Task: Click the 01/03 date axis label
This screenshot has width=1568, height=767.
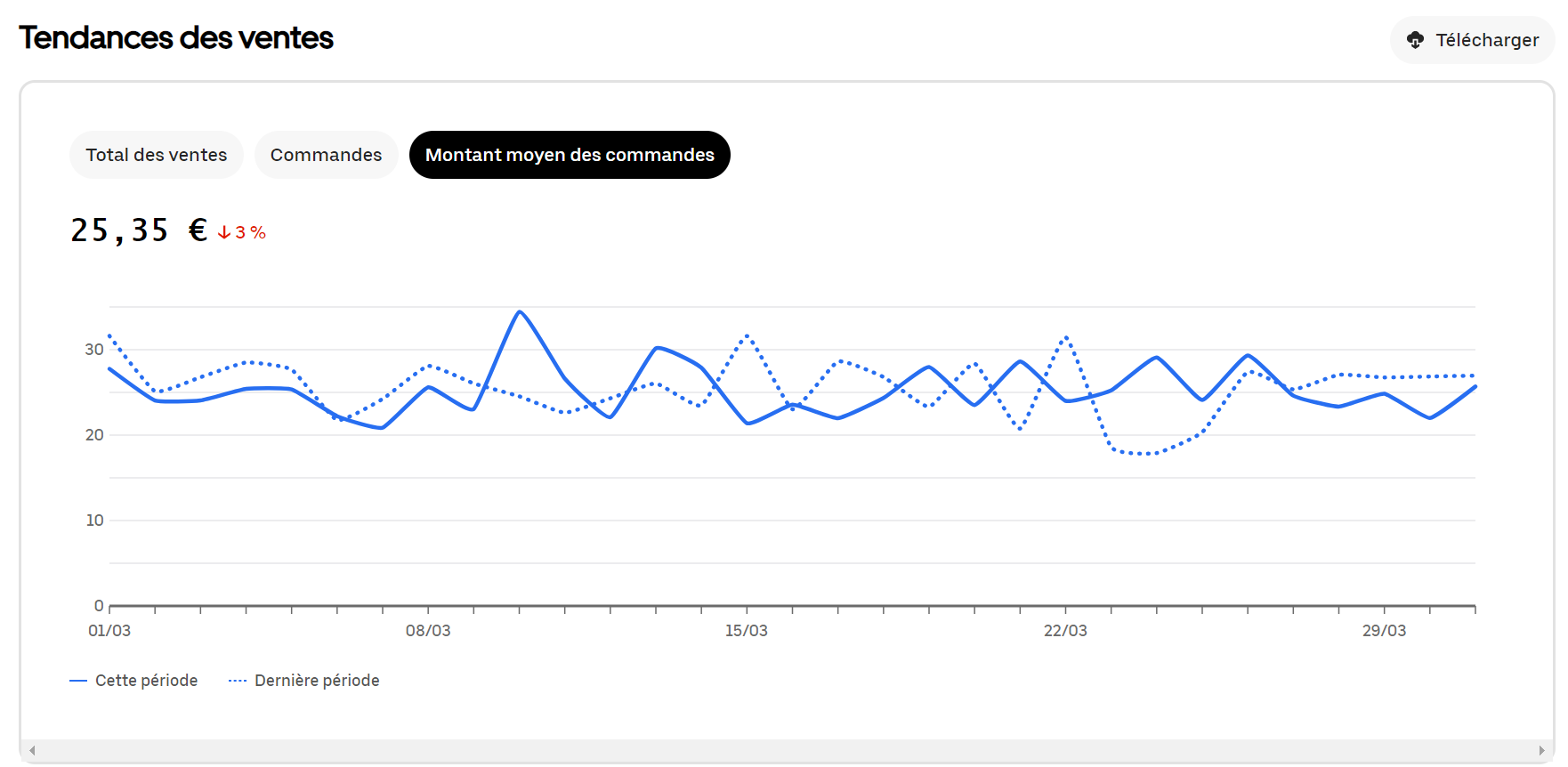Action: tap(109, 631)
